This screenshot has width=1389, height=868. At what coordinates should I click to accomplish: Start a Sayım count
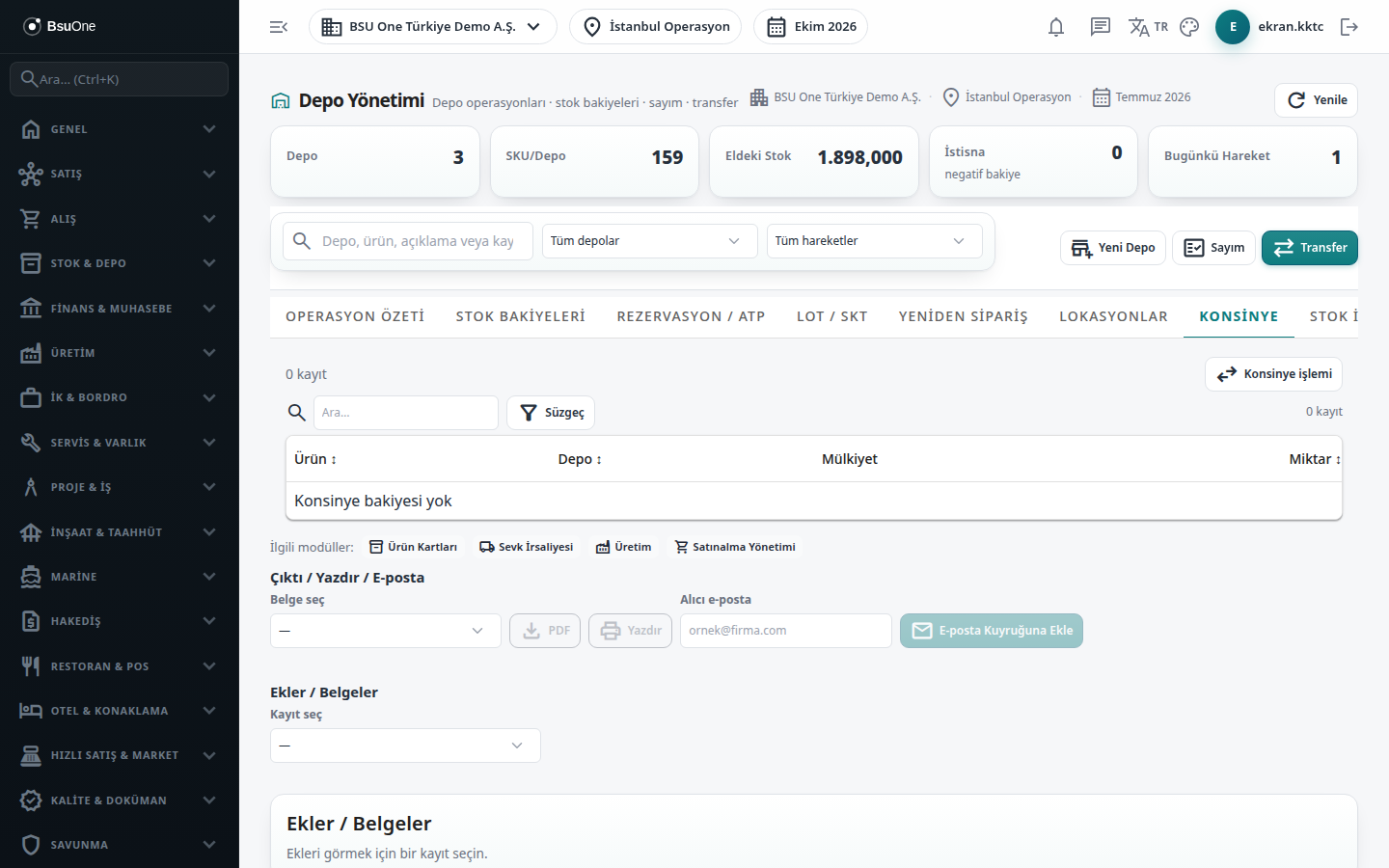tap(1213, 248)
